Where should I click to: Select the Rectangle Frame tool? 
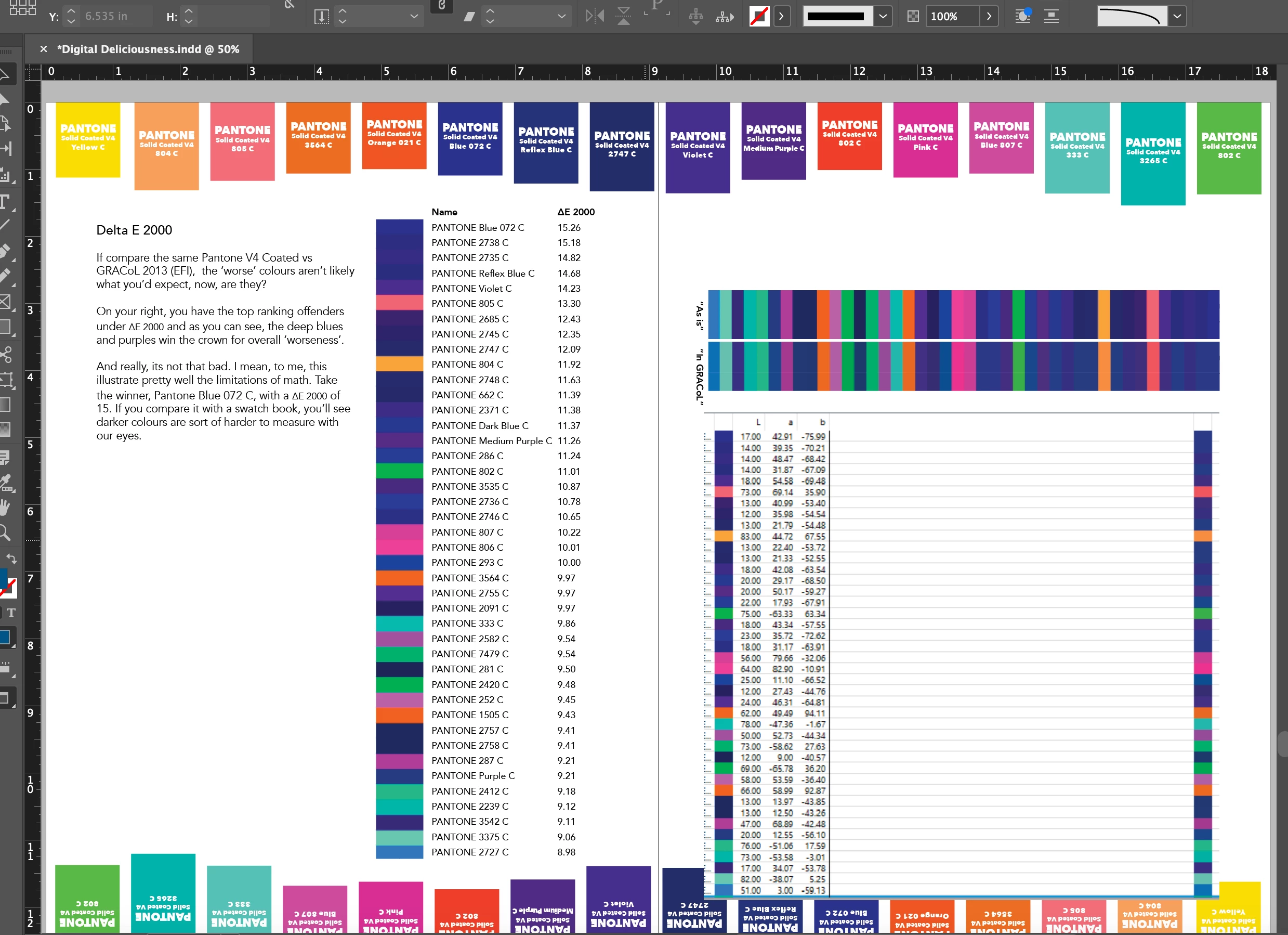click(6, 302)
